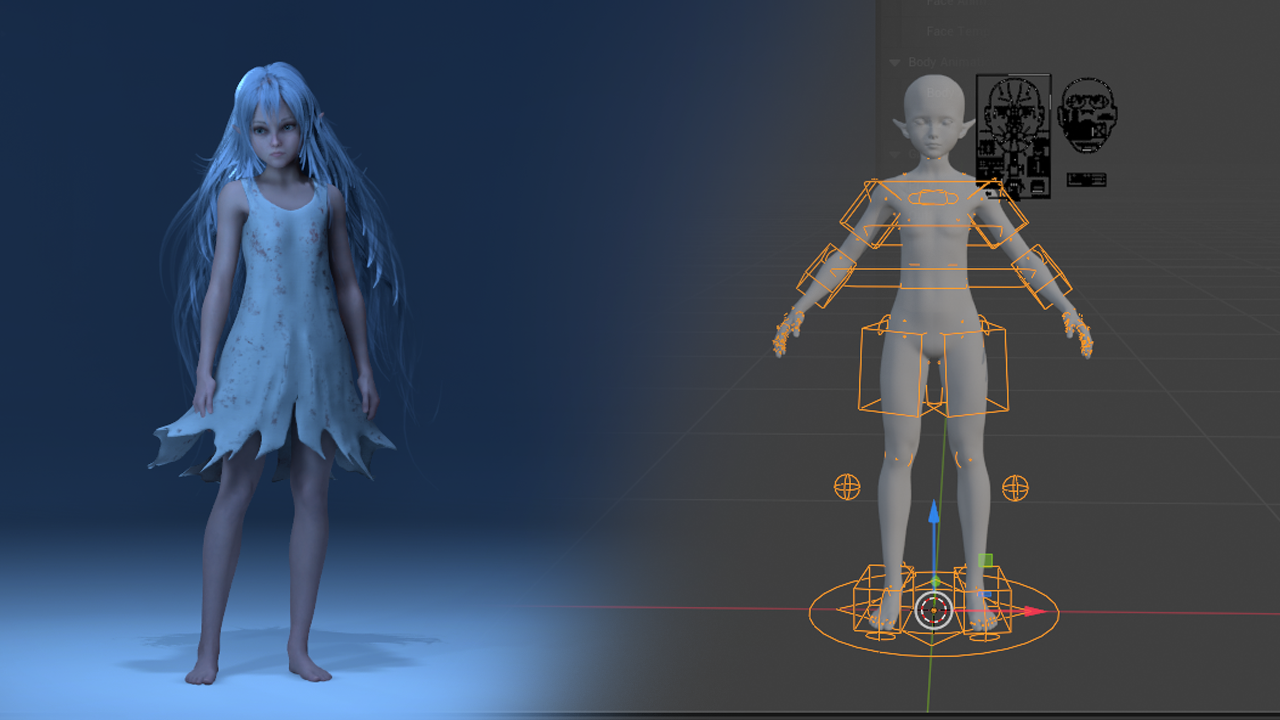The width and height of the screenshot is (1280, 720).
Task: Click the blue Z-axis move gizmo arrow
Action: (933, 514)
